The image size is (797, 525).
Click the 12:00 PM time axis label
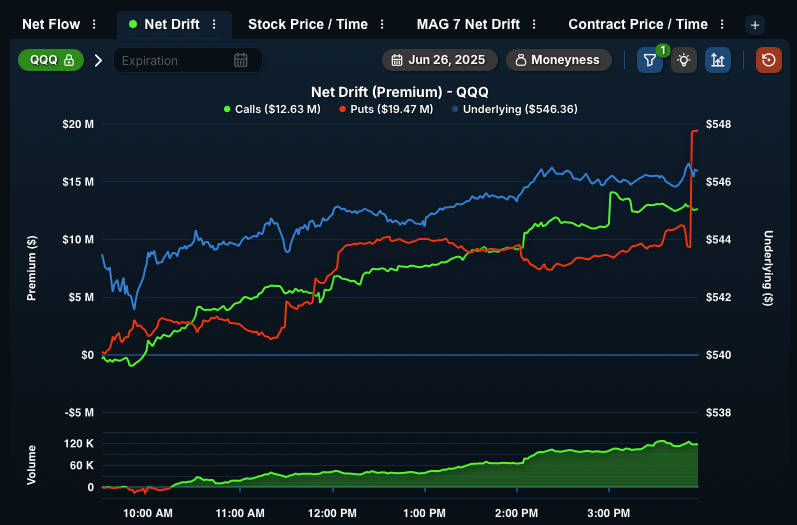coord(332,513)
